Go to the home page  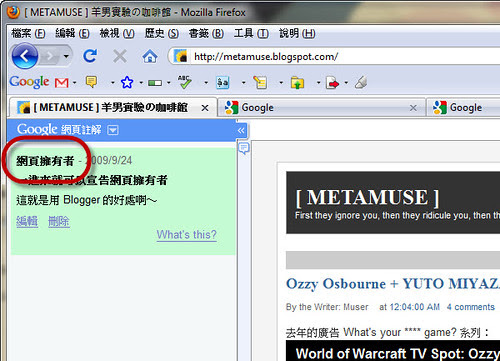coord(150,56)
